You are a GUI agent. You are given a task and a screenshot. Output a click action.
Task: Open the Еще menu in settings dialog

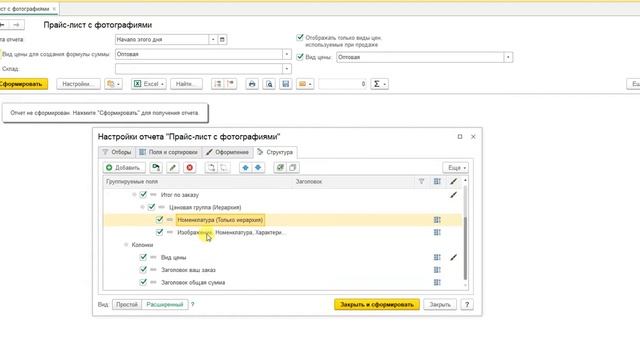[x=456, y=168]
